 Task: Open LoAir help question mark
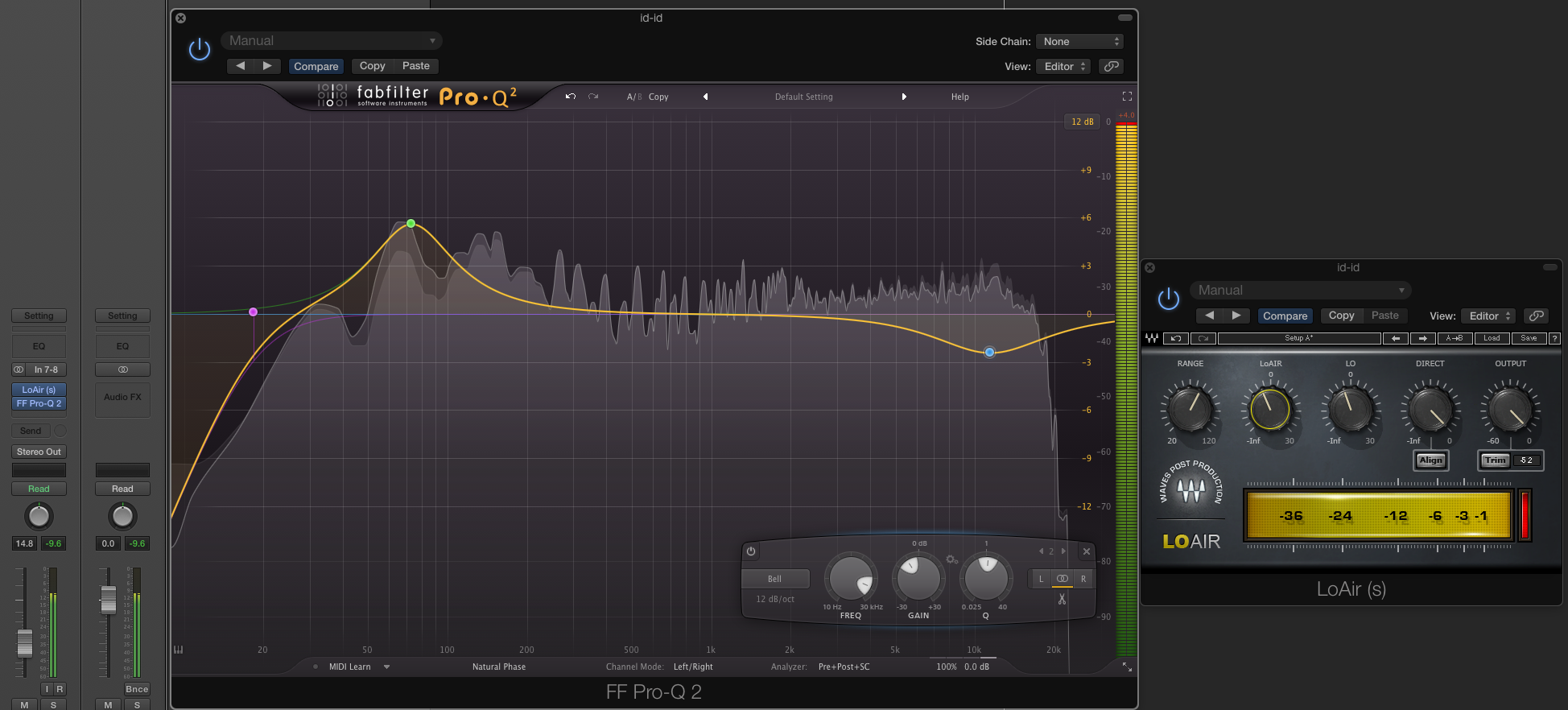[1554, 338]
